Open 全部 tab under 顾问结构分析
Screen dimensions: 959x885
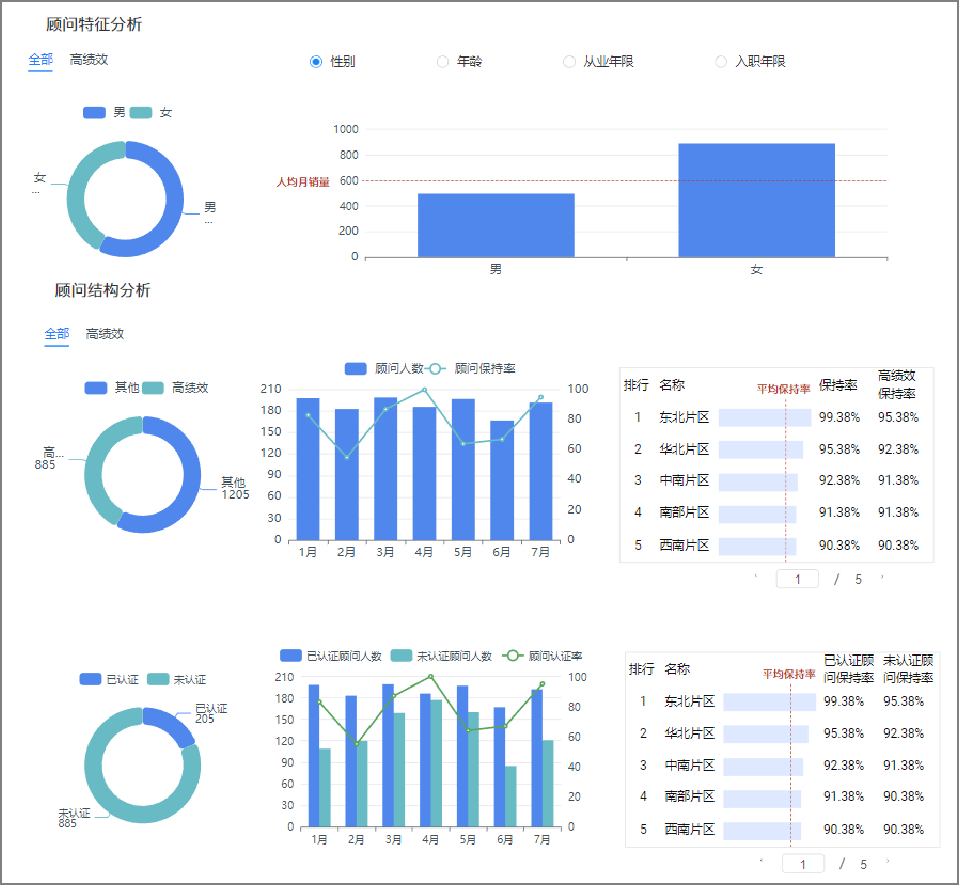[x=57, y=334]
